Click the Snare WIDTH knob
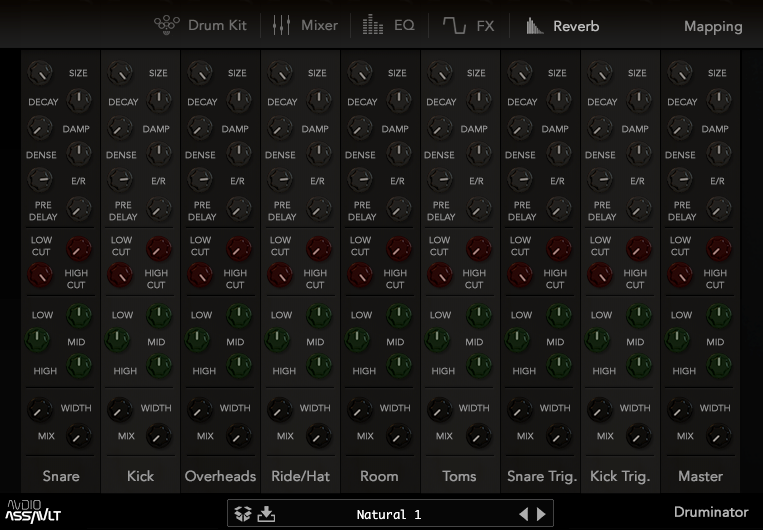This screenshot has height=530, width=763. [x=40, y=410]
